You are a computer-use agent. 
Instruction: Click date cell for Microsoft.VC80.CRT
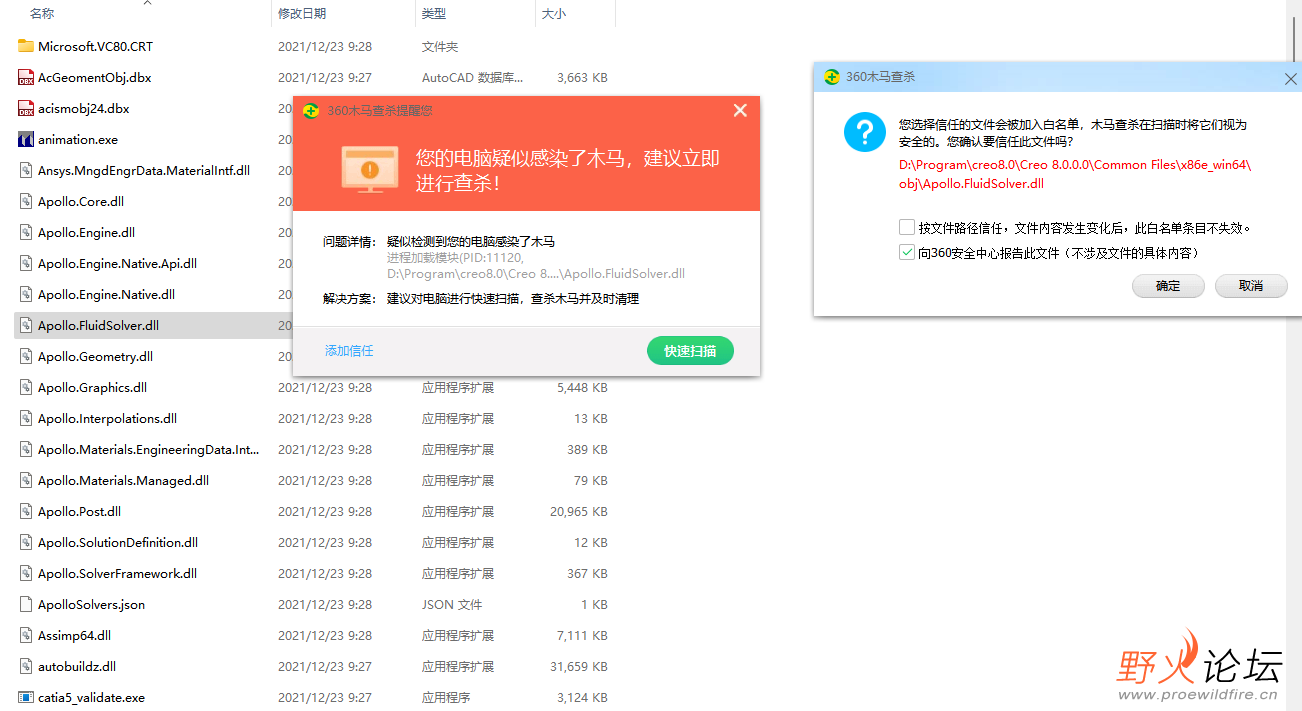coord(325,46)
